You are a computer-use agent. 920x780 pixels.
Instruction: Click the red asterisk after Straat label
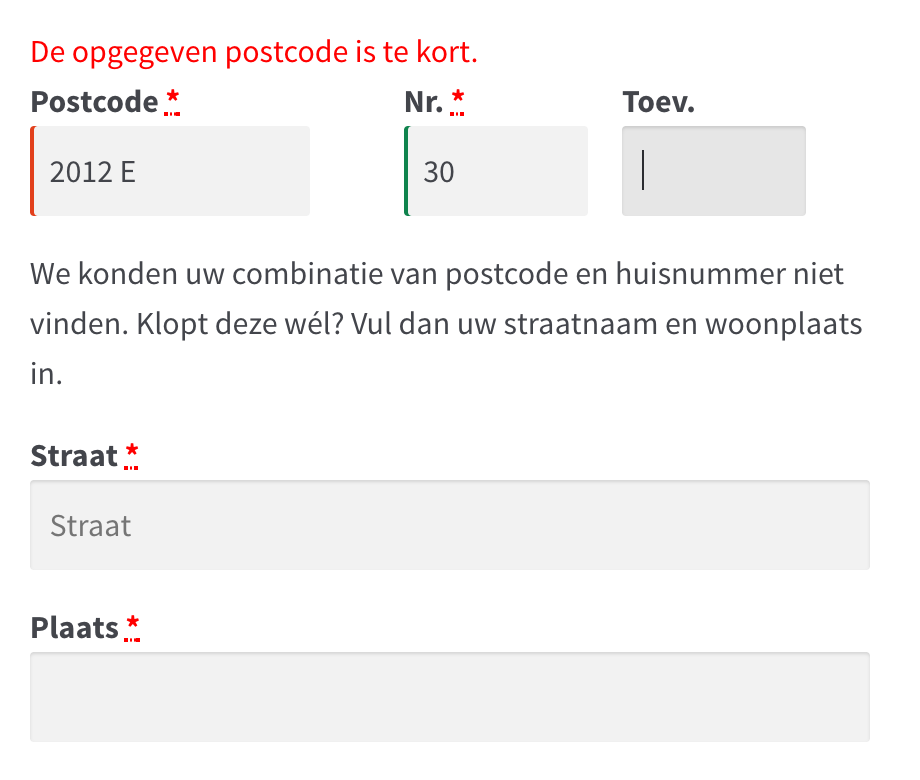(132, 455)
